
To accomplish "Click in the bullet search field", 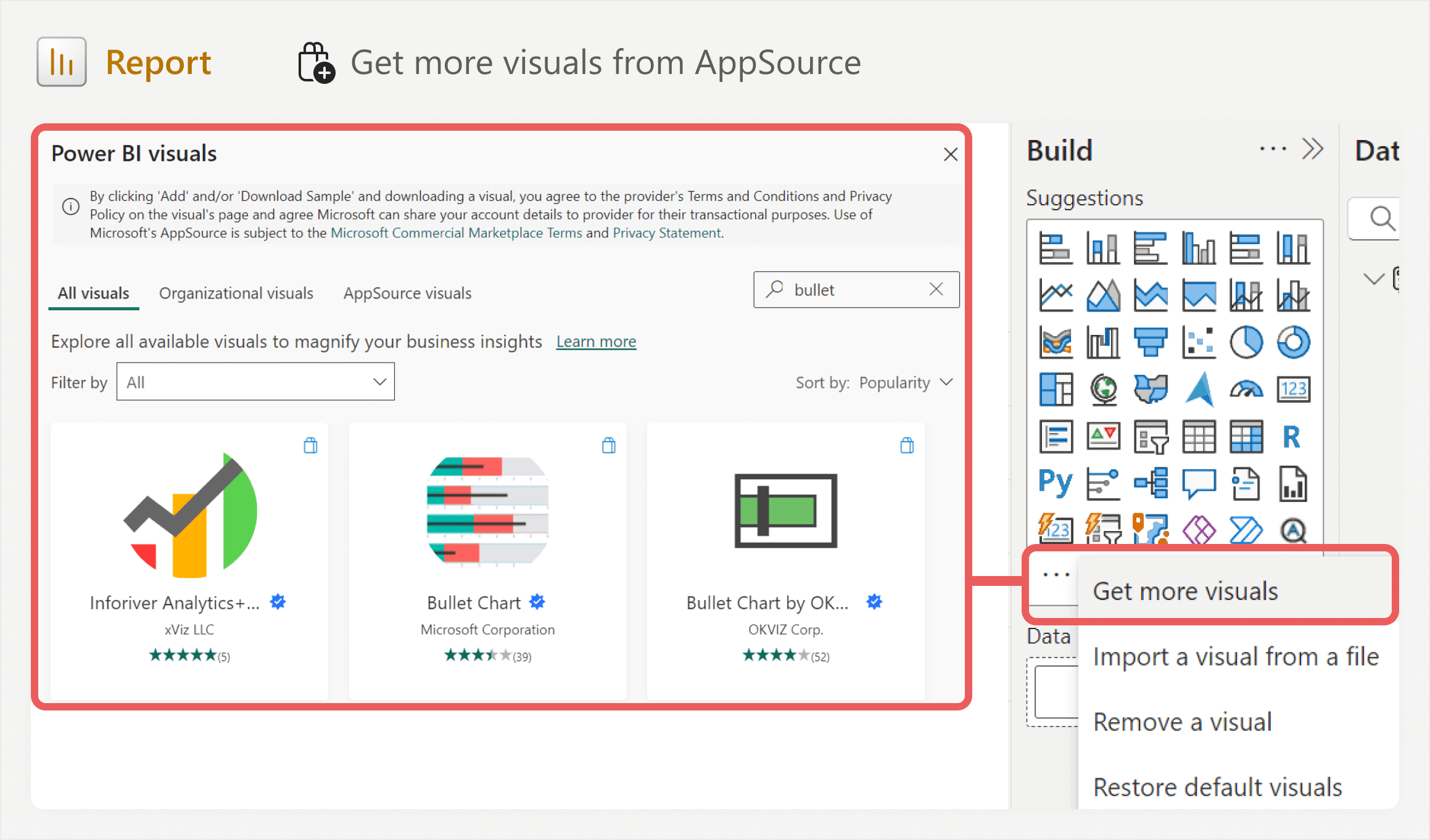I will [856, 289].
